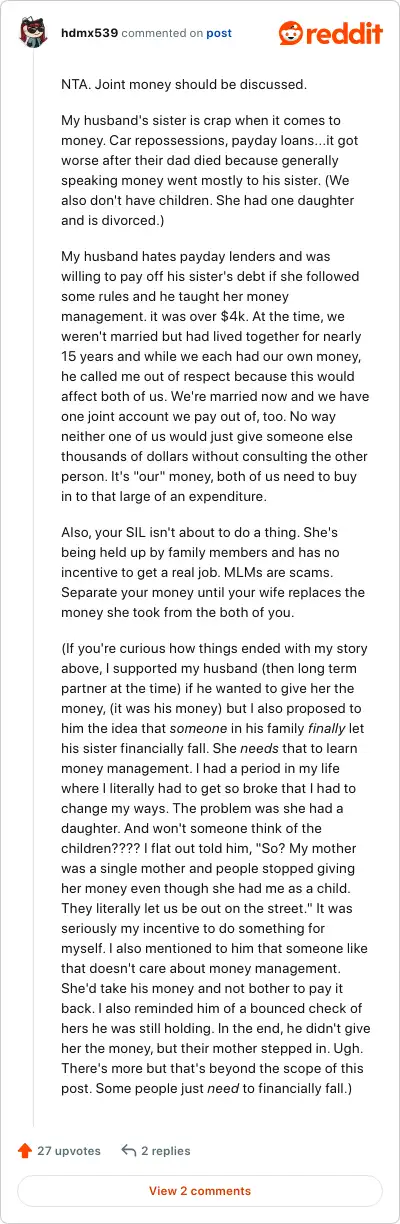Viewport: 400px width, 1224px height.
Task: Click the hdmx539 user avatar
Action: [33, 33]
